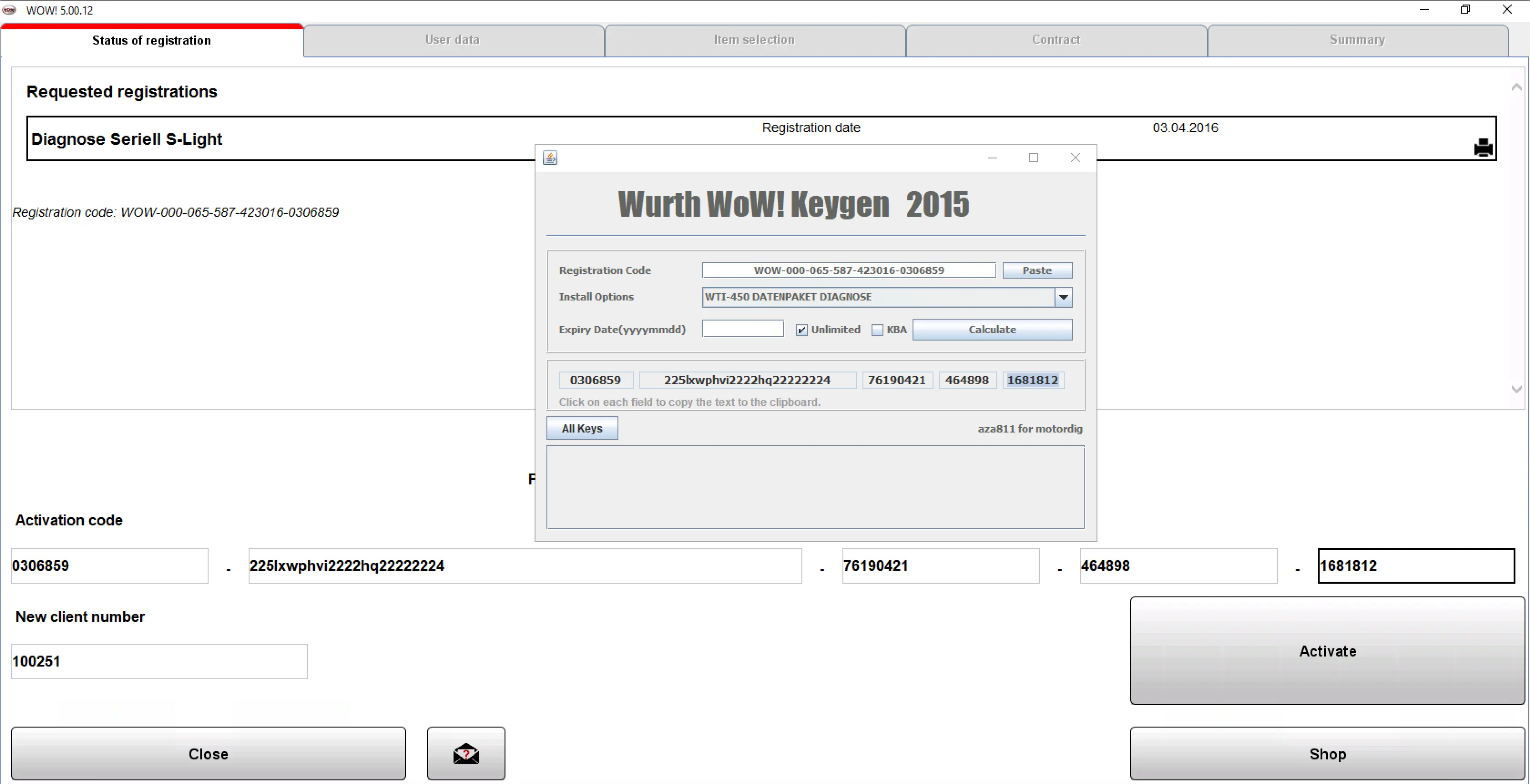Restore down the WOW! main window
This screenshot has height=784, width=1530.
tap(1465, 10)
